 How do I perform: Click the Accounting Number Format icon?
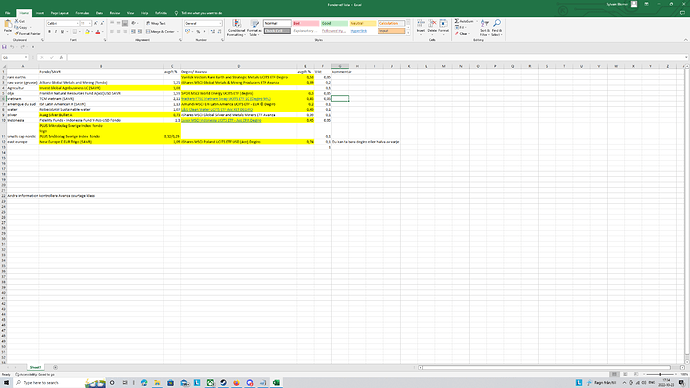point(187,32)
